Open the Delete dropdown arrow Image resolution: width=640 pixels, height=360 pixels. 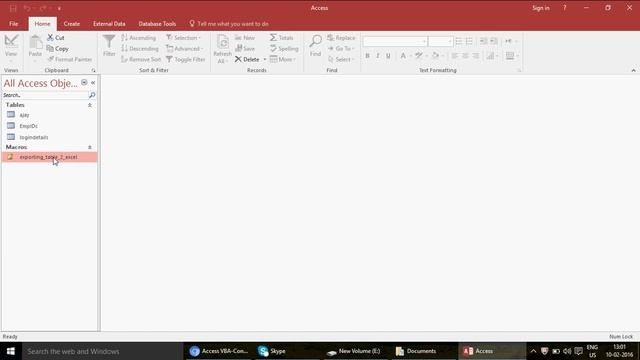[264, 60]
